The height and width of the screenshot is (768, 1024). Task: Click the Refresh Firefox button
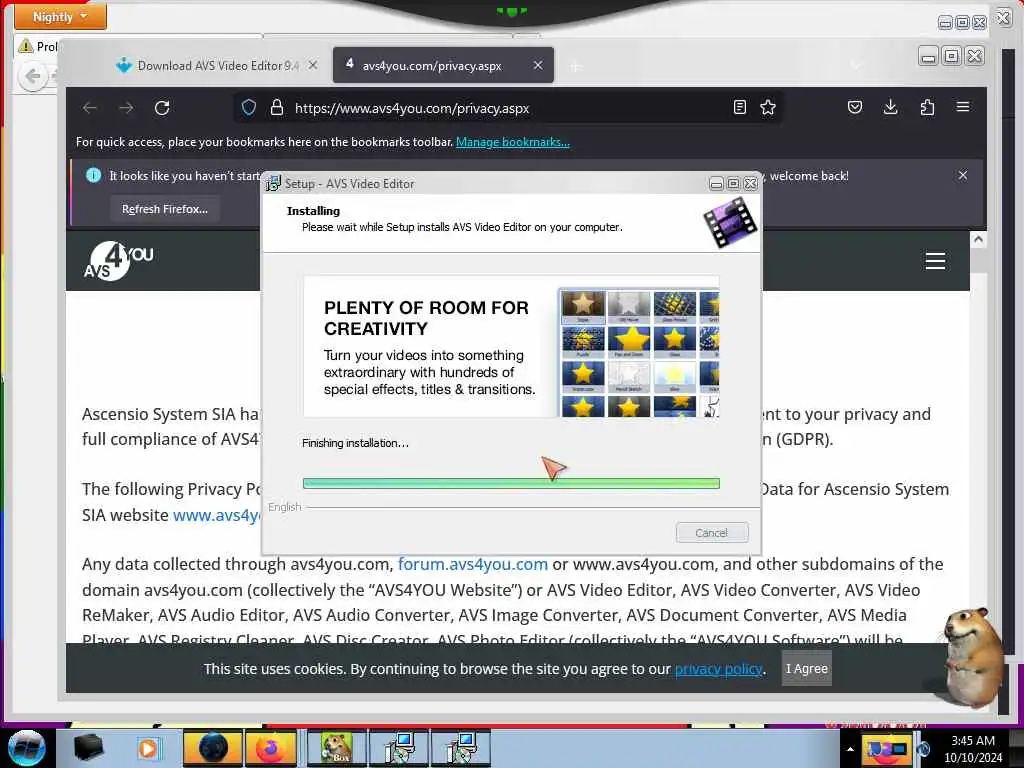tap(165, 209)
